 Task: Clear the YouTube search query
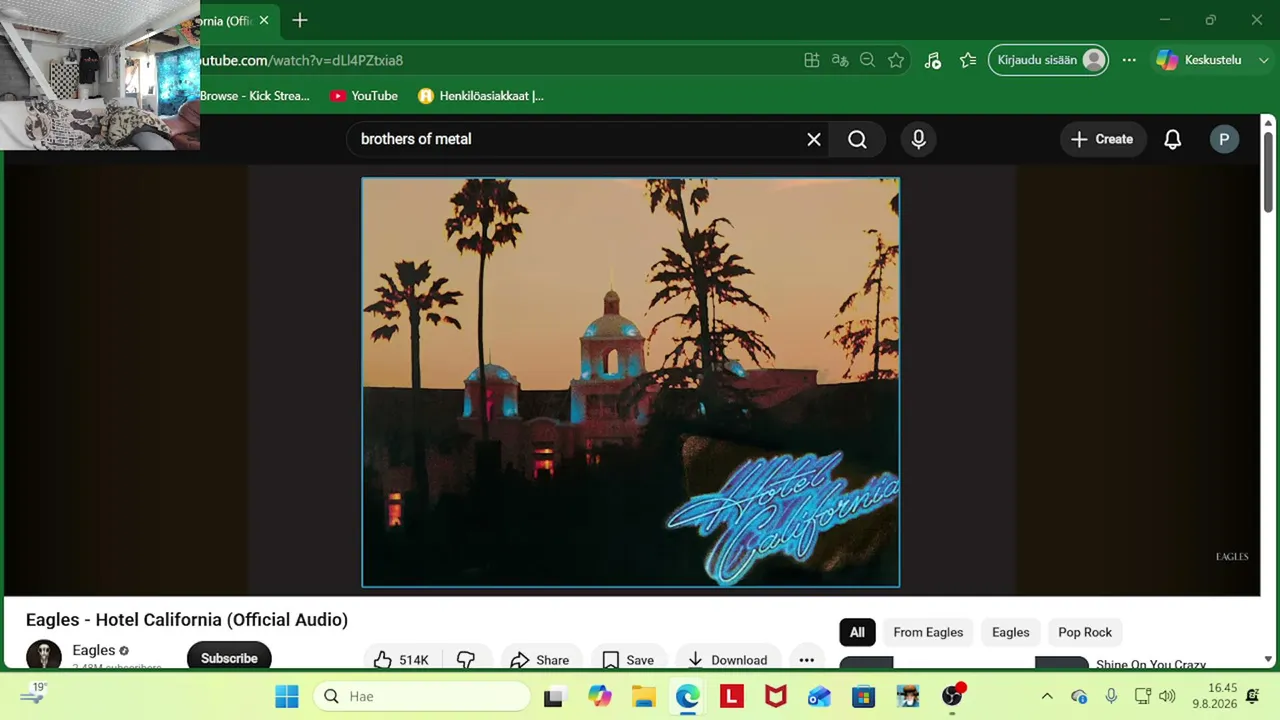[814, 139]
